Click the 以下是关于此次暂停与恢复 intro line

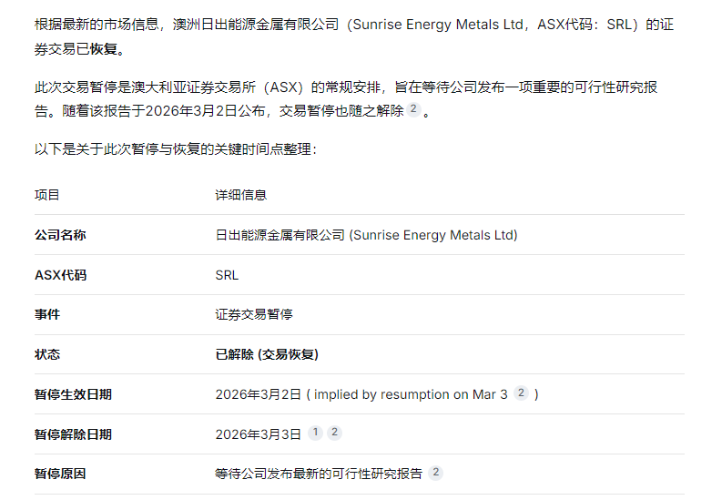click(x=175, y=150)
